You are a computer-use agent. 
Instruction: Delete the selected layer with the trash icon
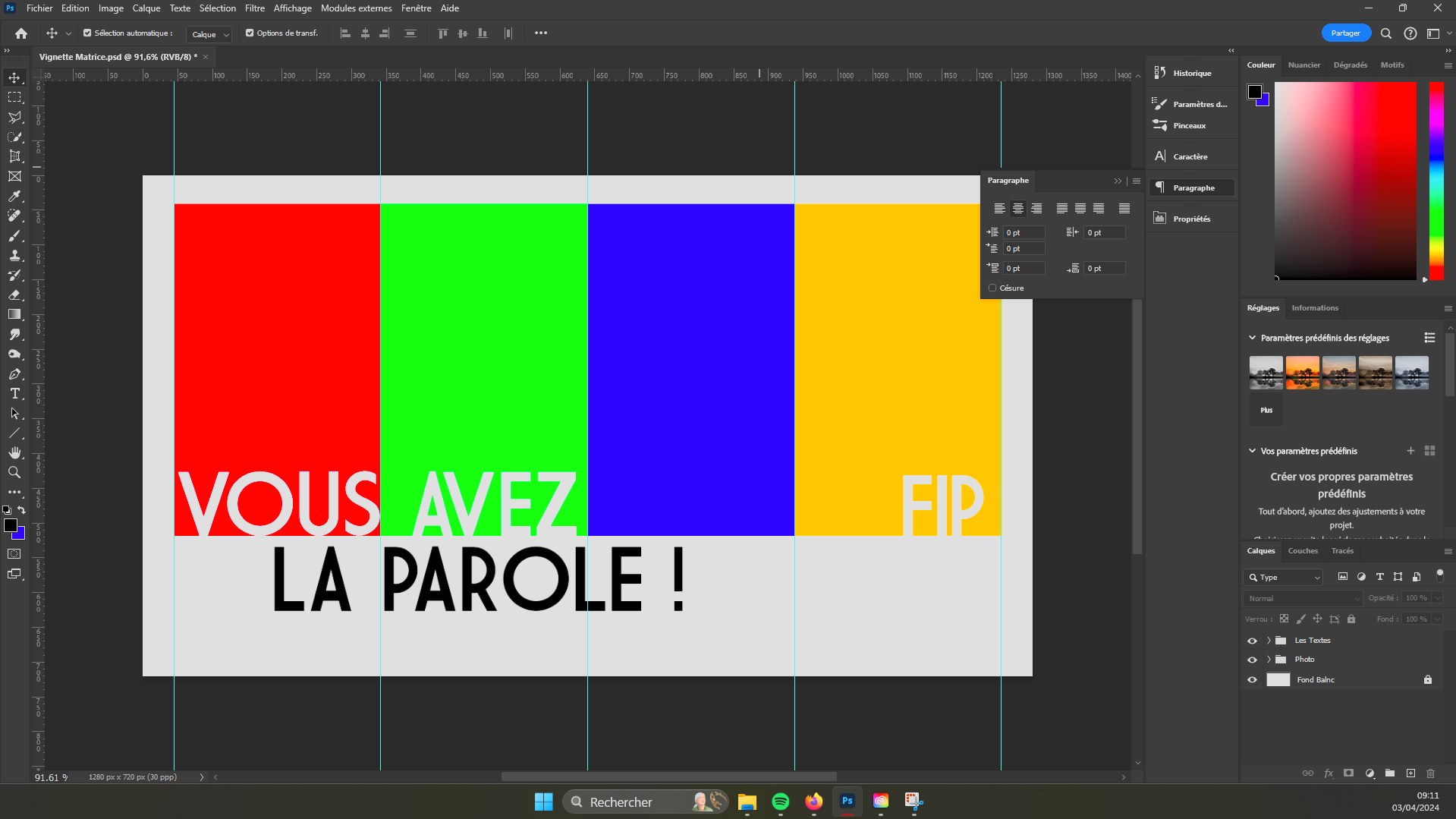1431,773
